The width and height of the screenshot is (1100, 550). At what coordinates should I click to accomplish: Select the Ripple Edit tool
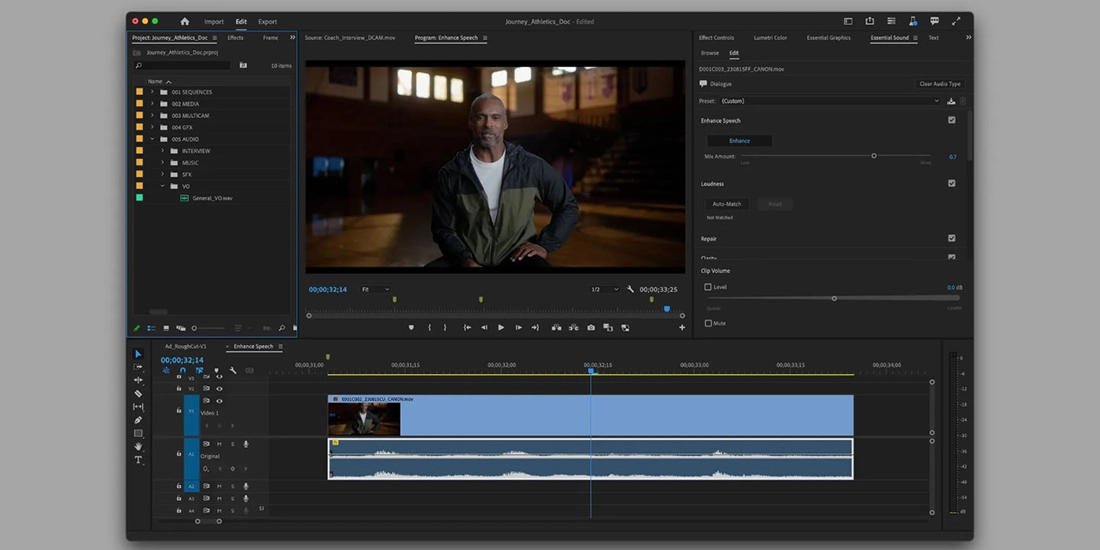coord(138,380)
